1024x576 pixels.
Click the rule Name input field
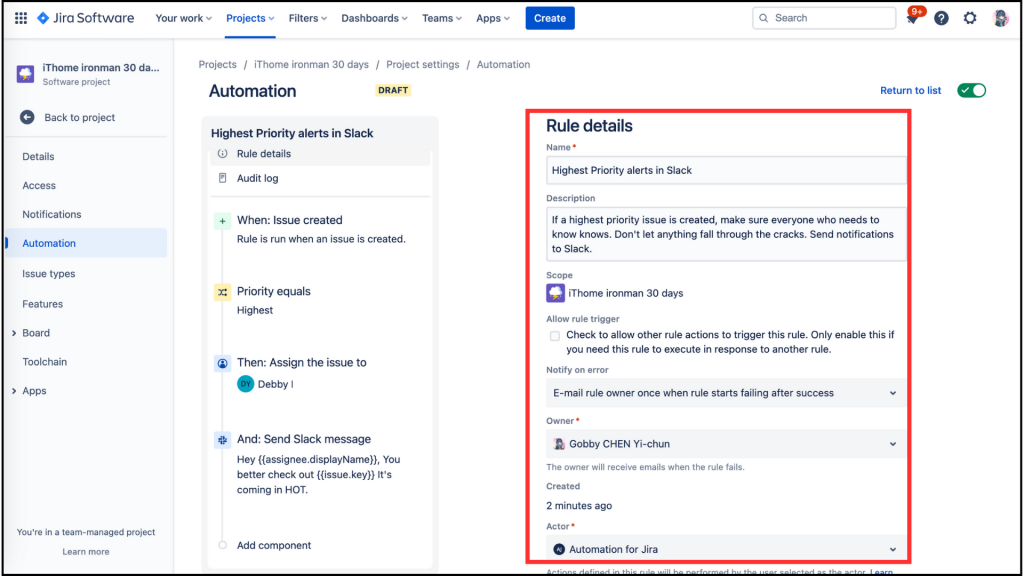click(726, 170)
